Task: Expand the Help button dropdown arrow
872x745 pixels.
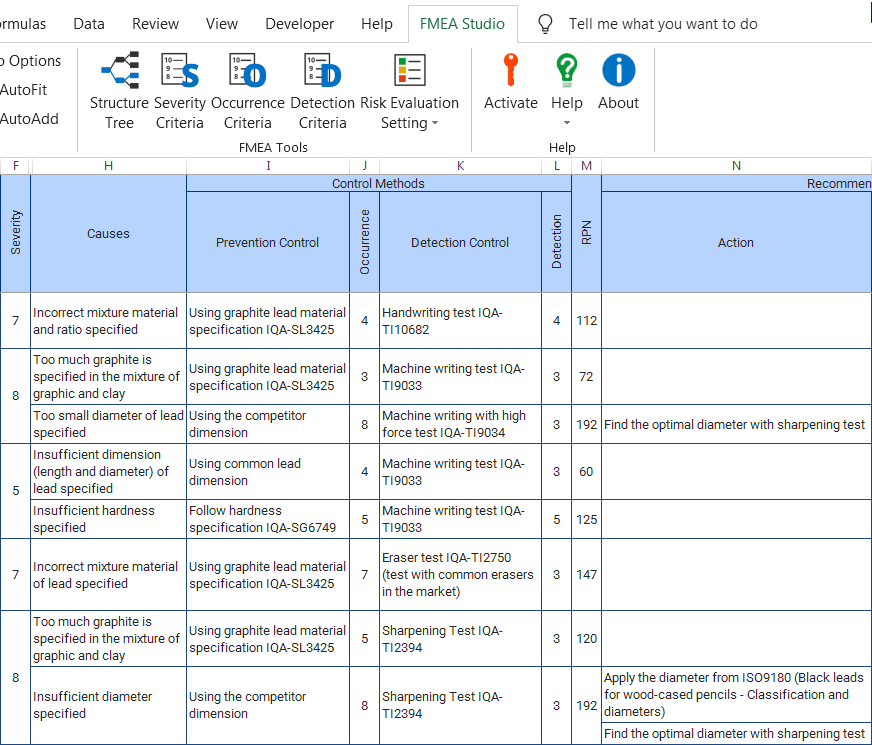Action: tap(566, 120)
